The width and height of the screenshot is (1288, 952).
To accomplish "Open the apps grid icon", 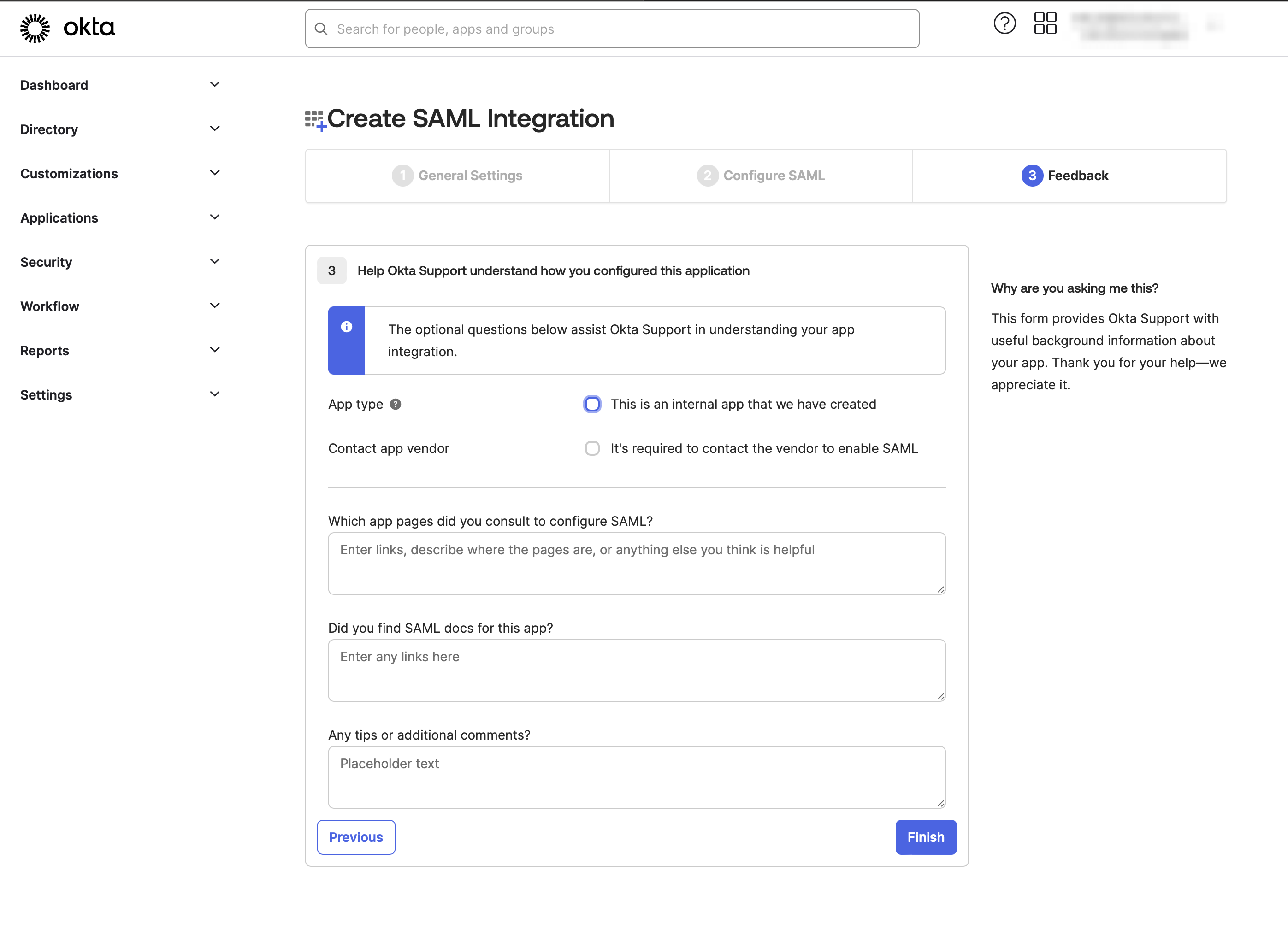I will click(1045, 24).
